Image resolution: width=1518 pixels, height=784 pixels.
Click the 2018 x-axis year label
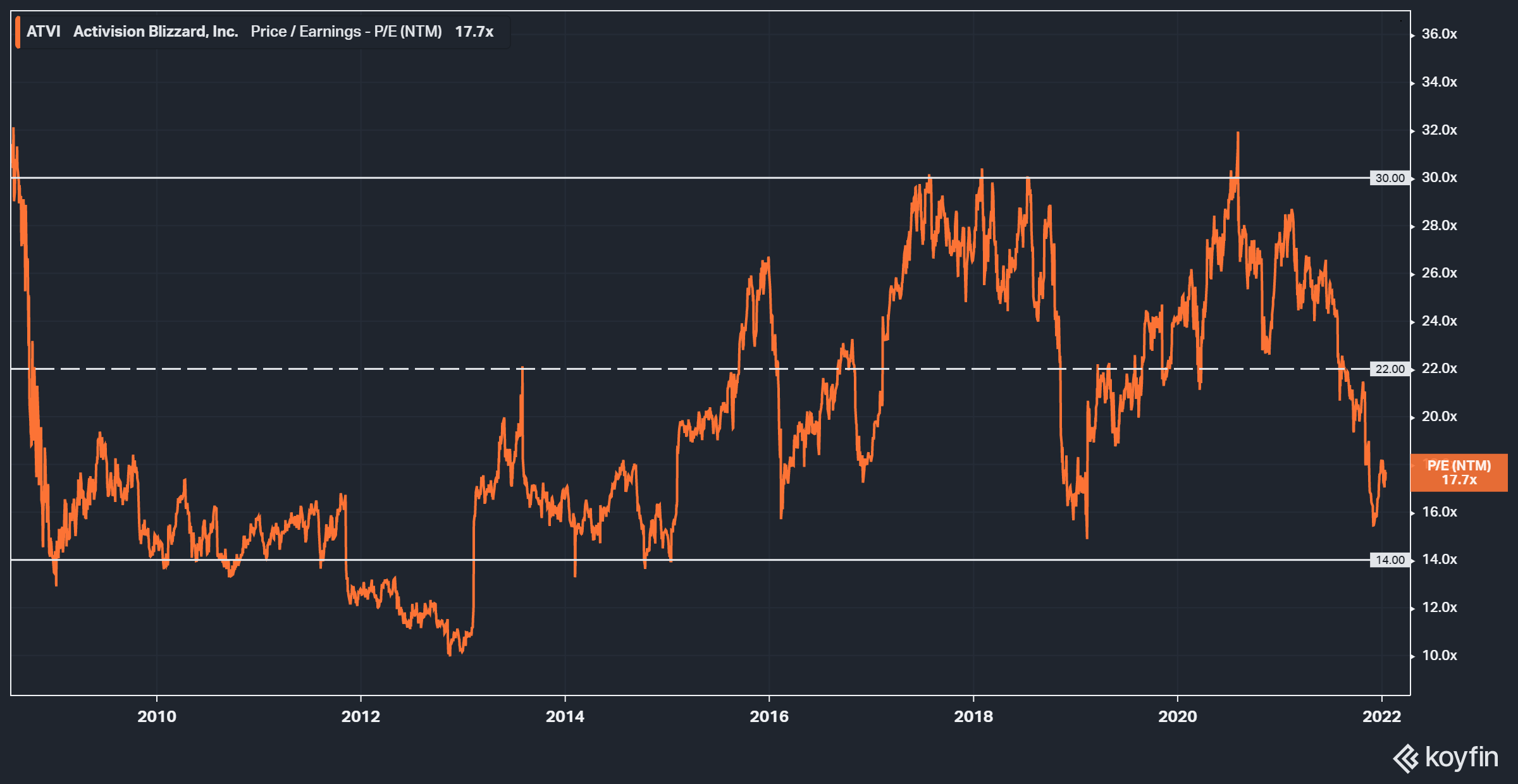[x=973, y=717]
